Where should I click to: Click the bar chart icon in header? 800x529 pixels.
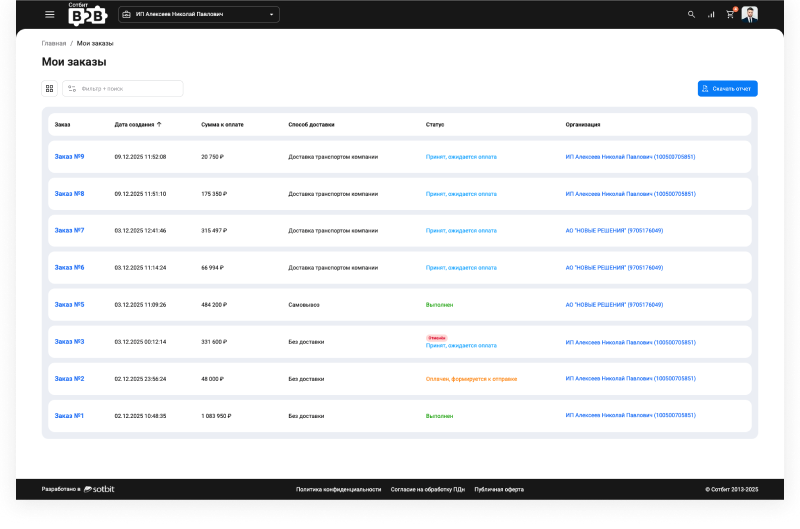pyautogui.click(x=711, y=15)
